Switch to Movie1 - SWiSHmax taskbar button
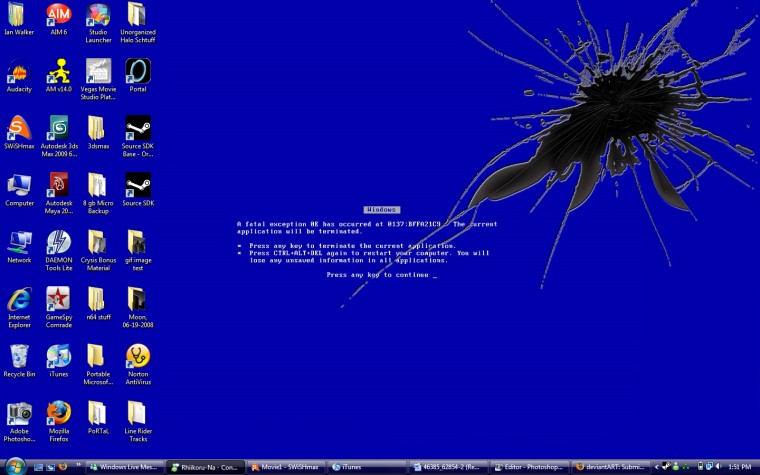The height and width of the screenshot is (475, 760). [286, 467]
